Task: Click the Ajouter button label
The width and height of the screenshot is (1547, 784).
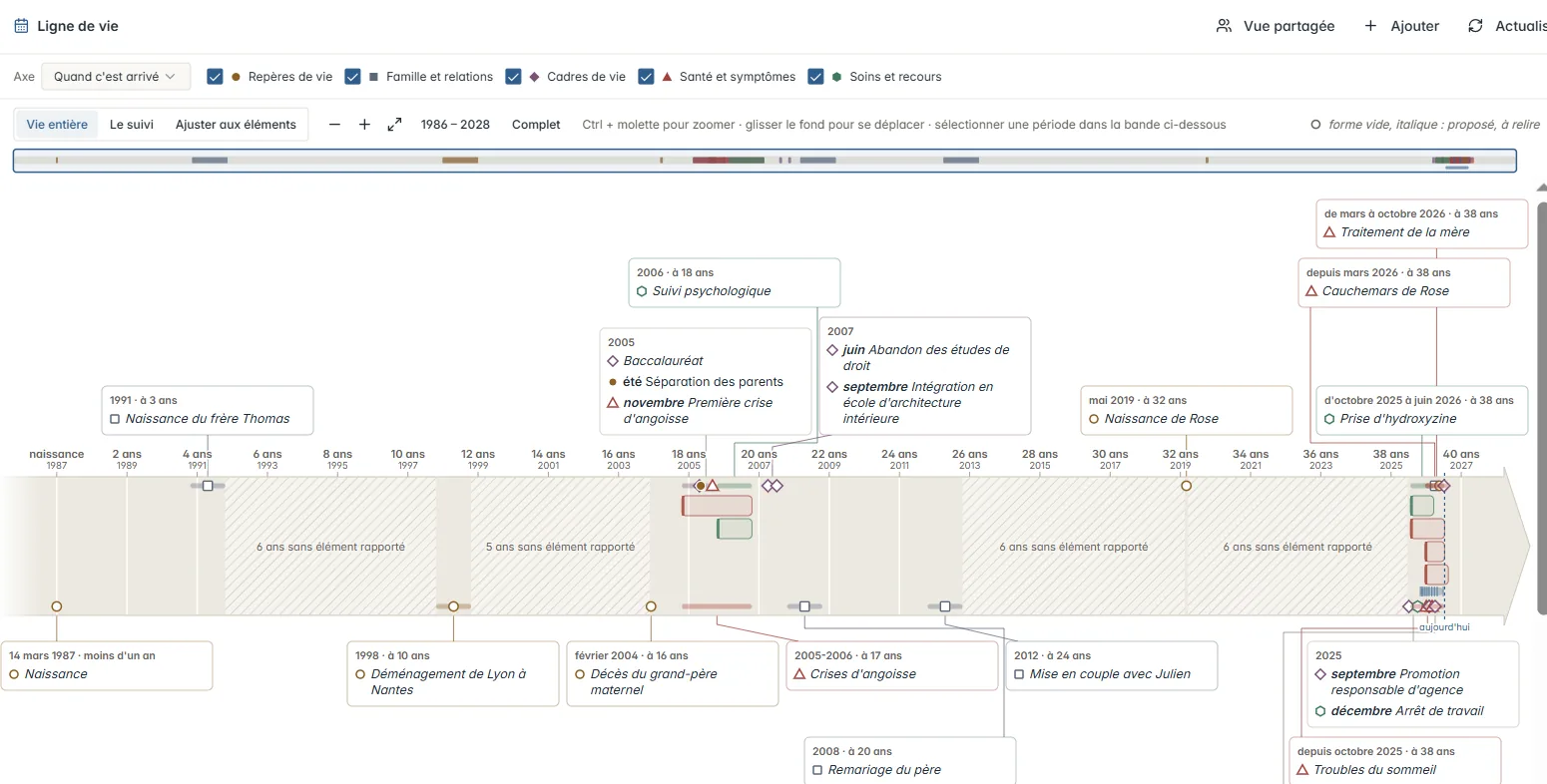Action: (x=1415, y=26)
